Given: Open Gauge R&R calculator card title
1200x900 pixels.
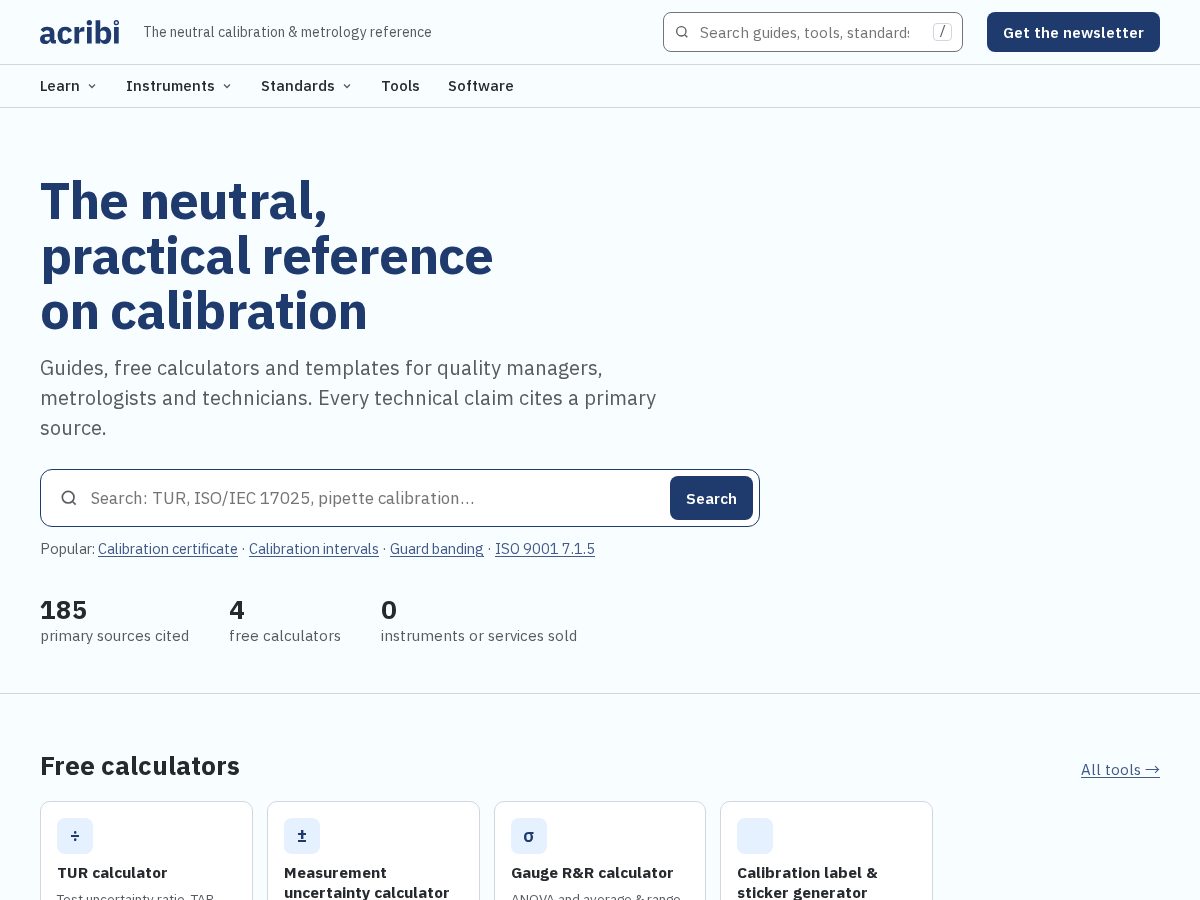Looking at the screenshot, I should coord(592,873).
